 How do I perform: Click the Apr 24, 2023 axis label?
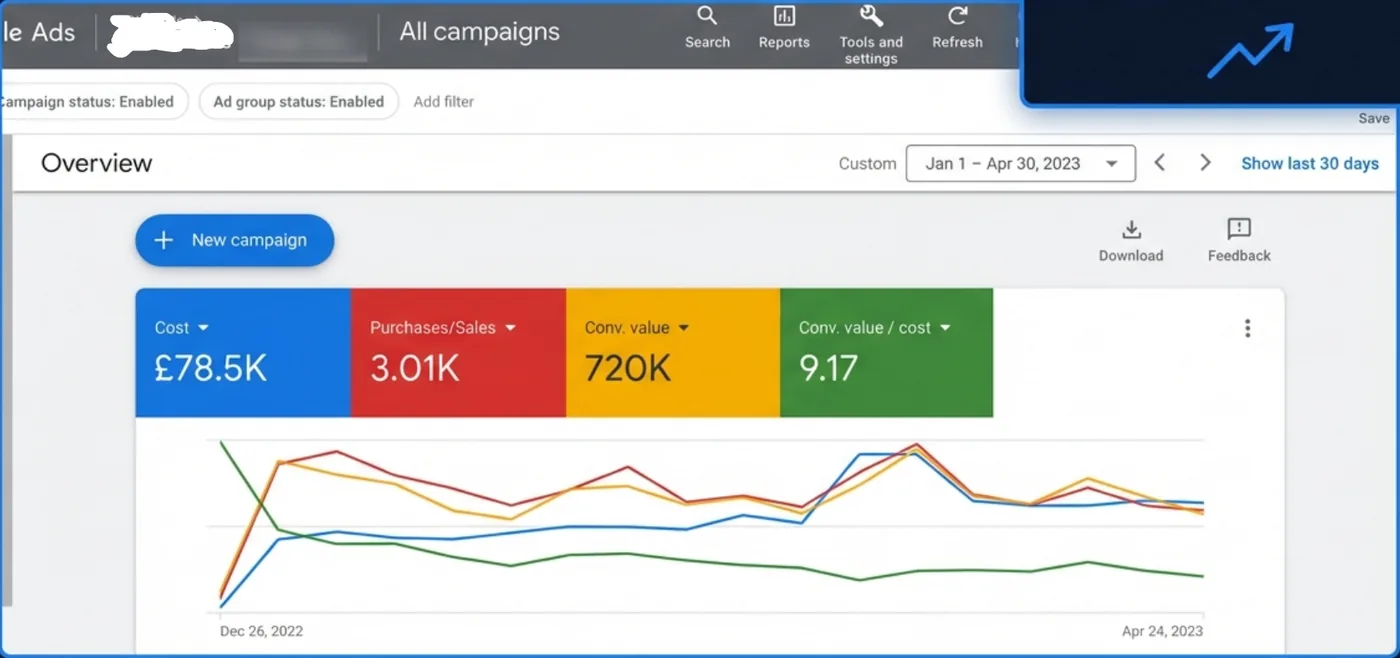pyautogui.click(x=1162, y=631)
